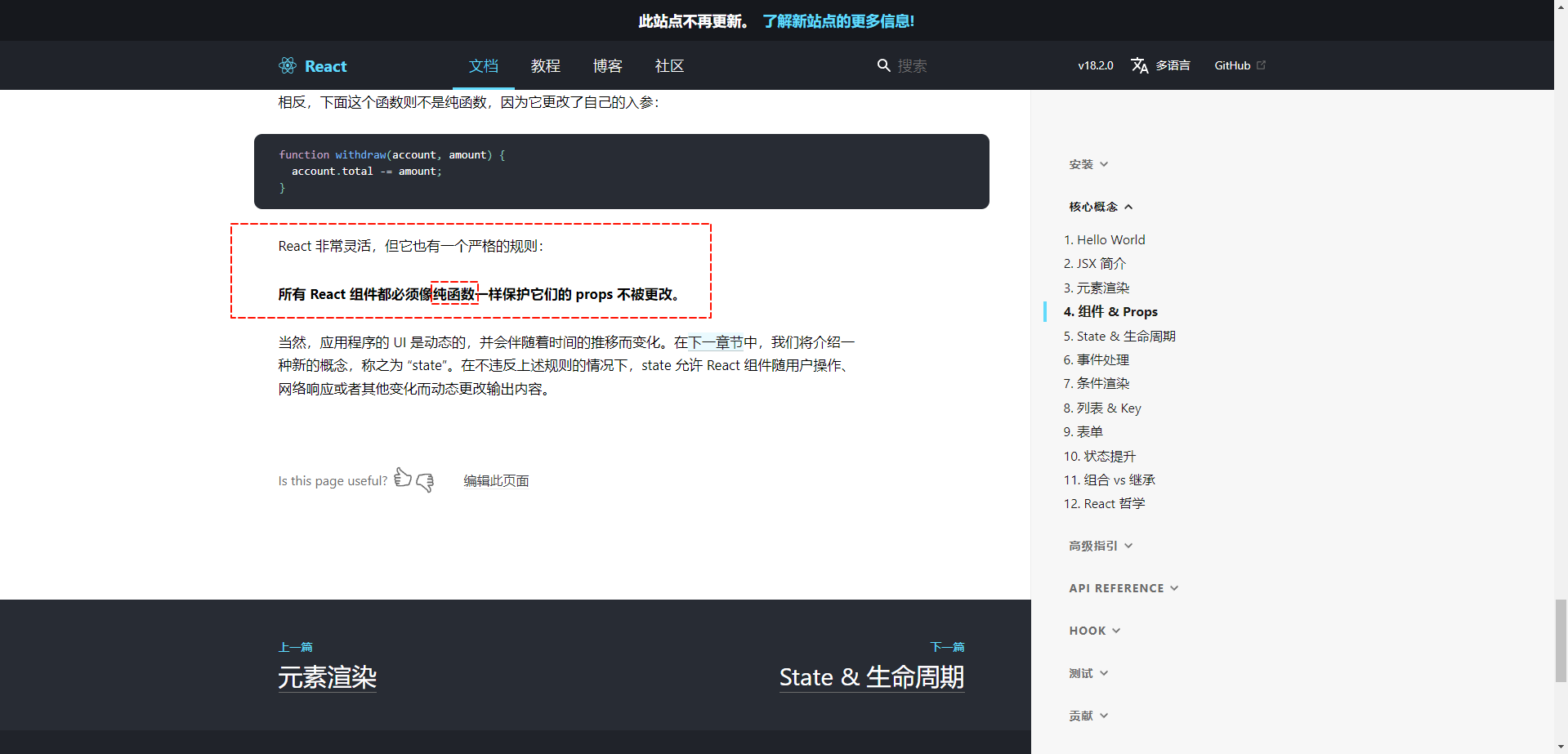
Task: Click the GitHub external link icon
Action: [1261, 65]
